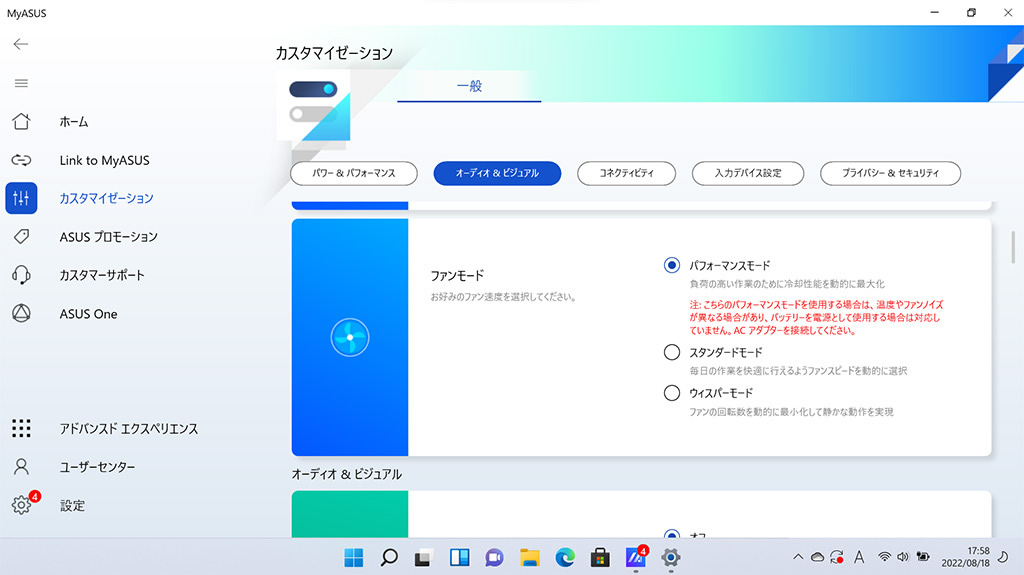The width and height of the screenshot is (1024, 575).
Task: Select オーディオ & ビジュアル category pill
Action: 497,173
